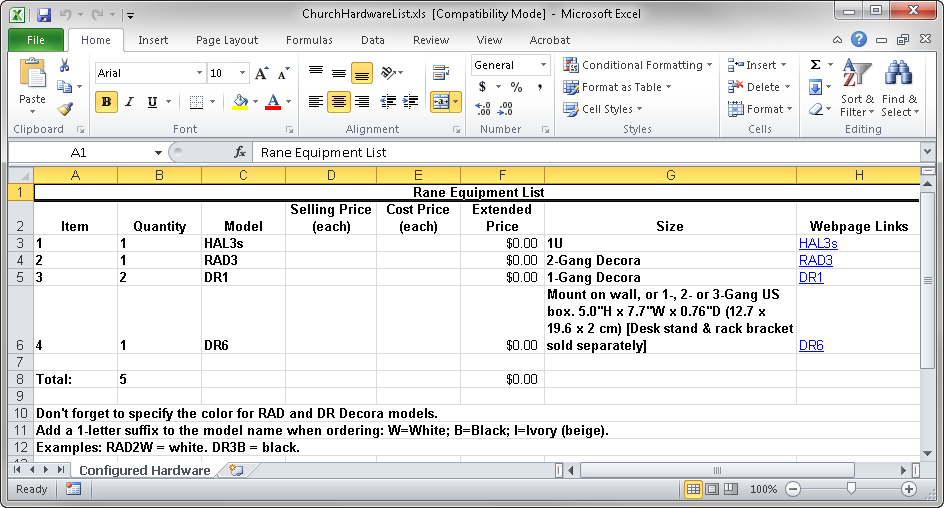Toggle Bold formatting
Image resolution: width=944 pixels, height=508 pixels.
(x=107, y=102)
